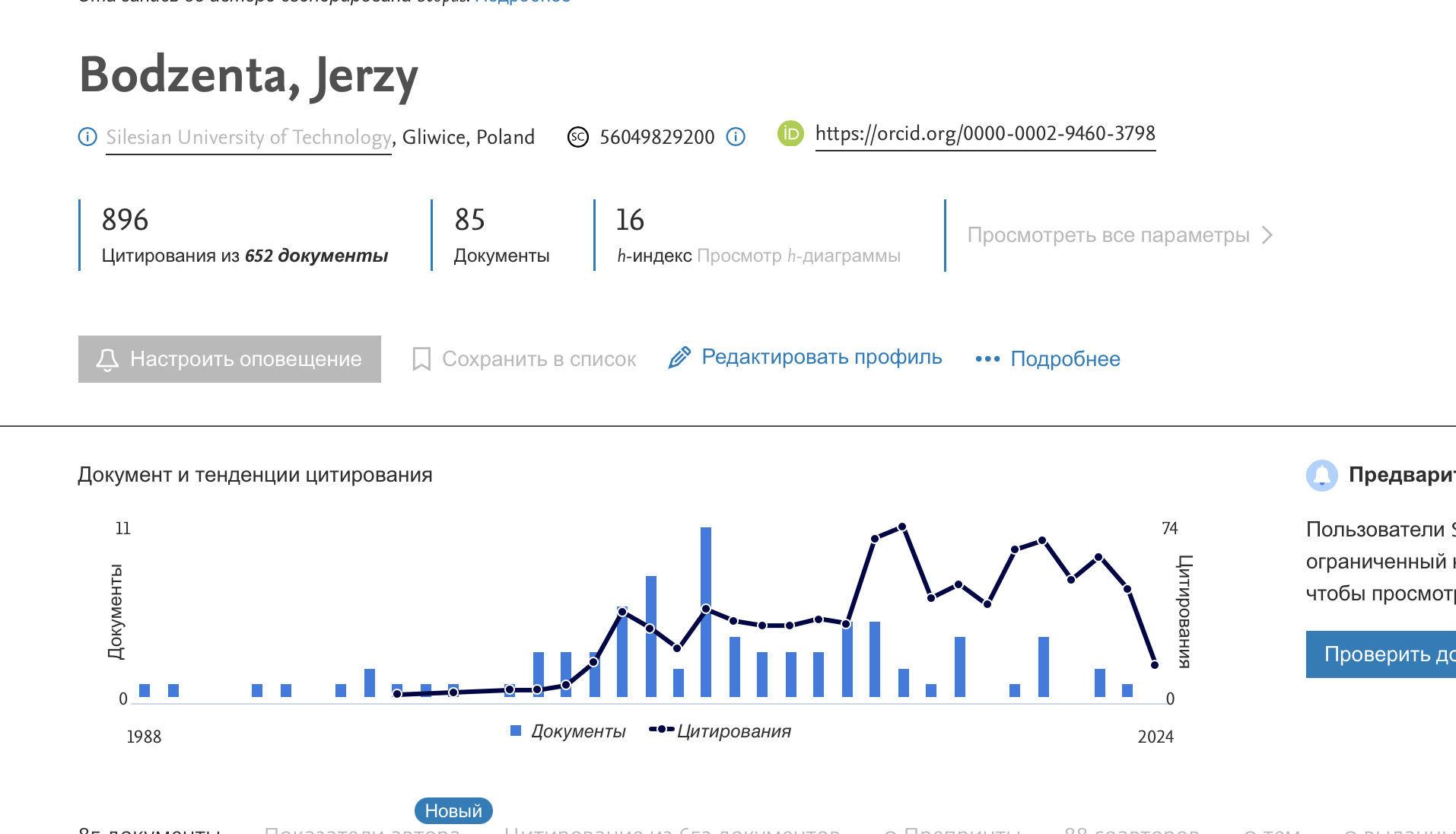Click the last citation point near 2024
1456x834 pixels.
pos(1155,665)
